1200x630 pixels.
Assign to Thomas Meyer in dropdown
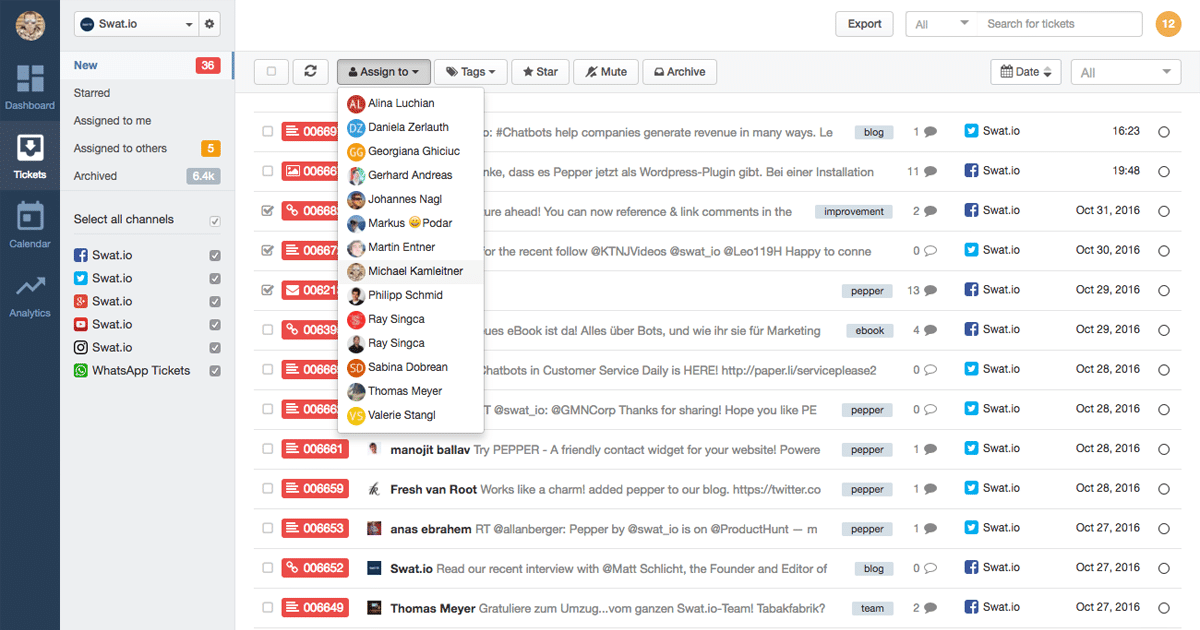coord(411,391)
